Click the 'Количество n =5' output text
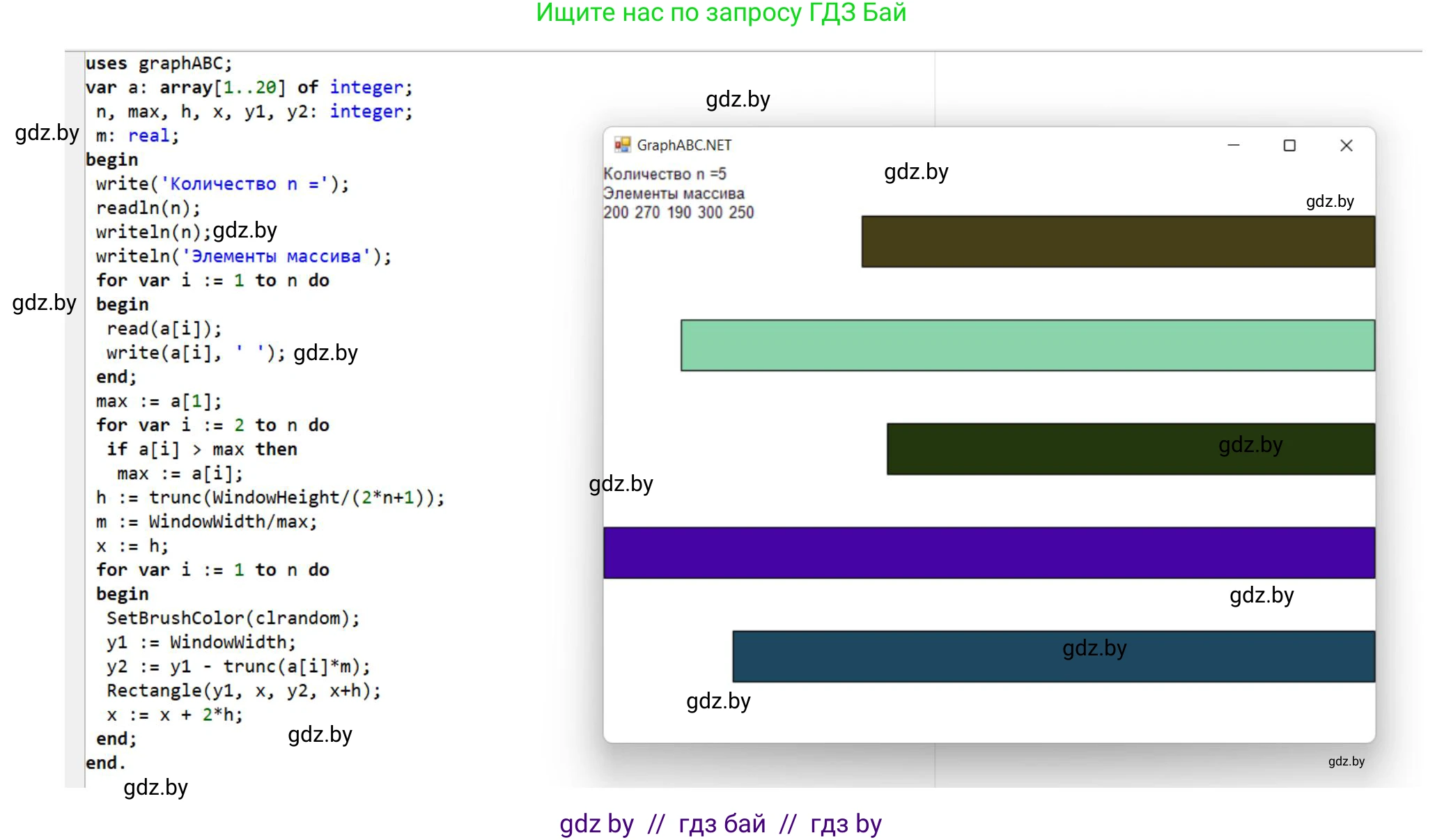The width and height of the screenshot is (1444, 840). 665,173
